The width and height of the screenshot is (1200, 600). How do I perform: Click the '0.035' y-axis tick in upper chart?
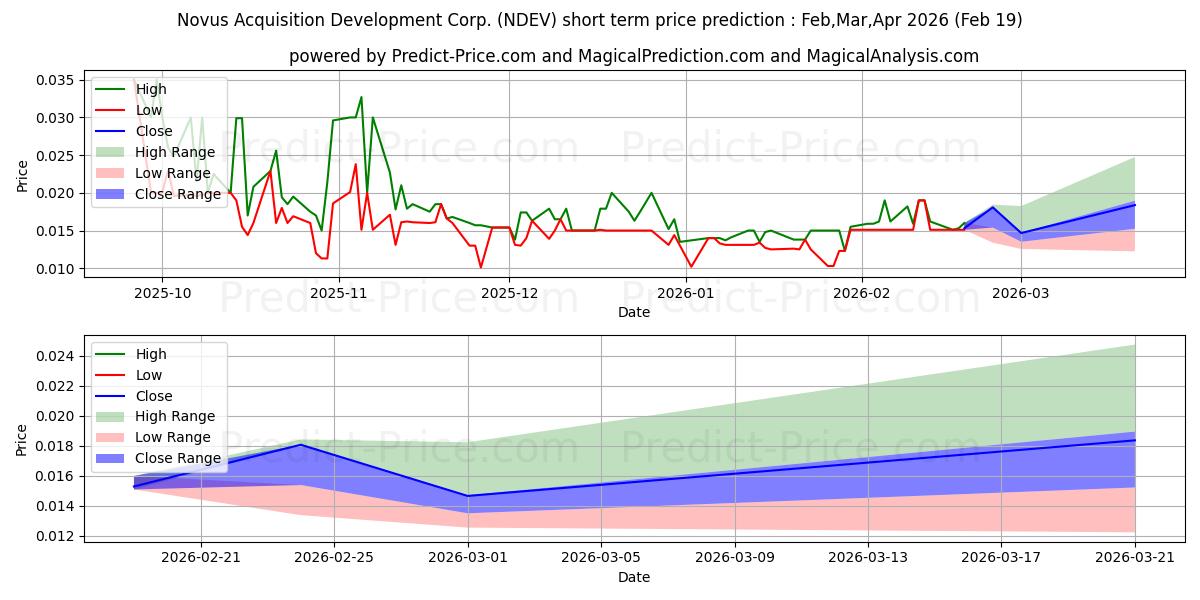[x=57, y=80]
